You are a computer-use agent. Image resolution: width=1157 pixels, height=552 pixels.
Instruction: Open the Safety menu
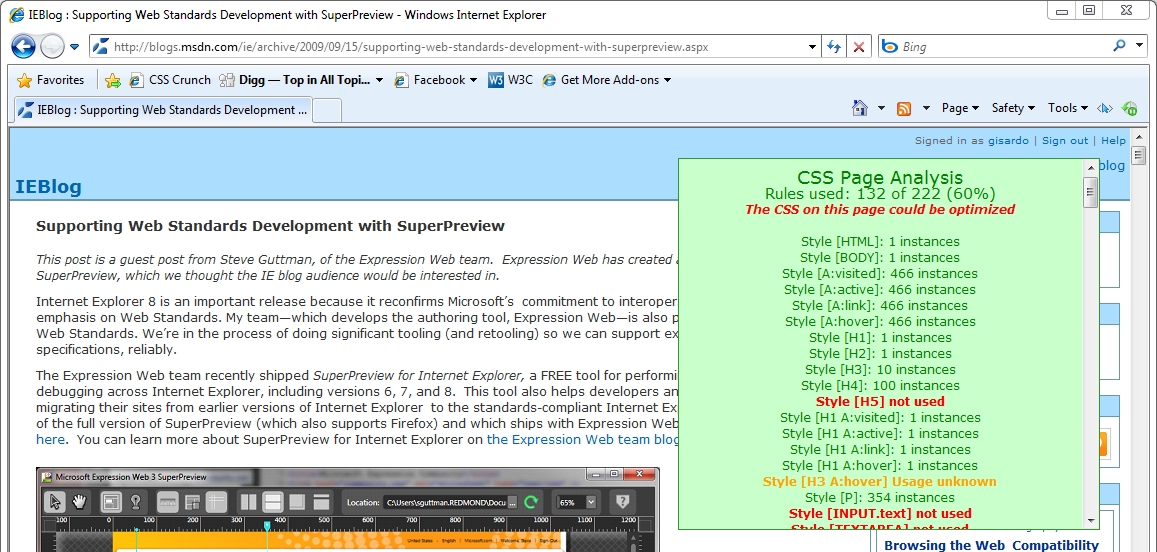[1013, 108]
